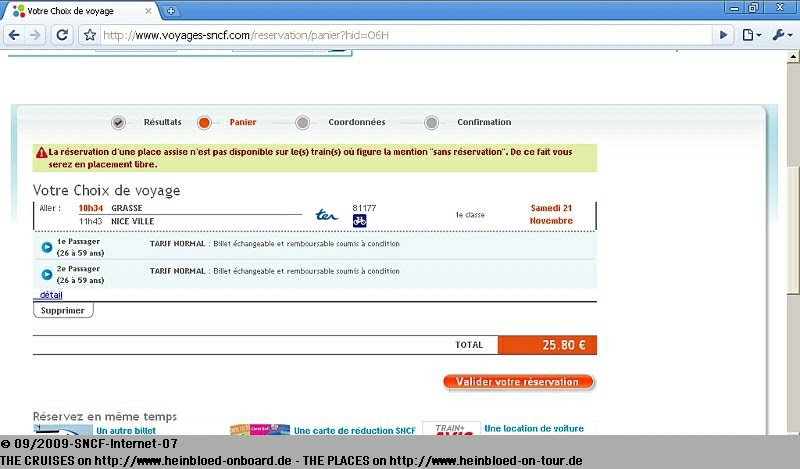
Task: Close the Votre Choix de voyage tab
Action: pyautogui.click(x=148, y=11)
